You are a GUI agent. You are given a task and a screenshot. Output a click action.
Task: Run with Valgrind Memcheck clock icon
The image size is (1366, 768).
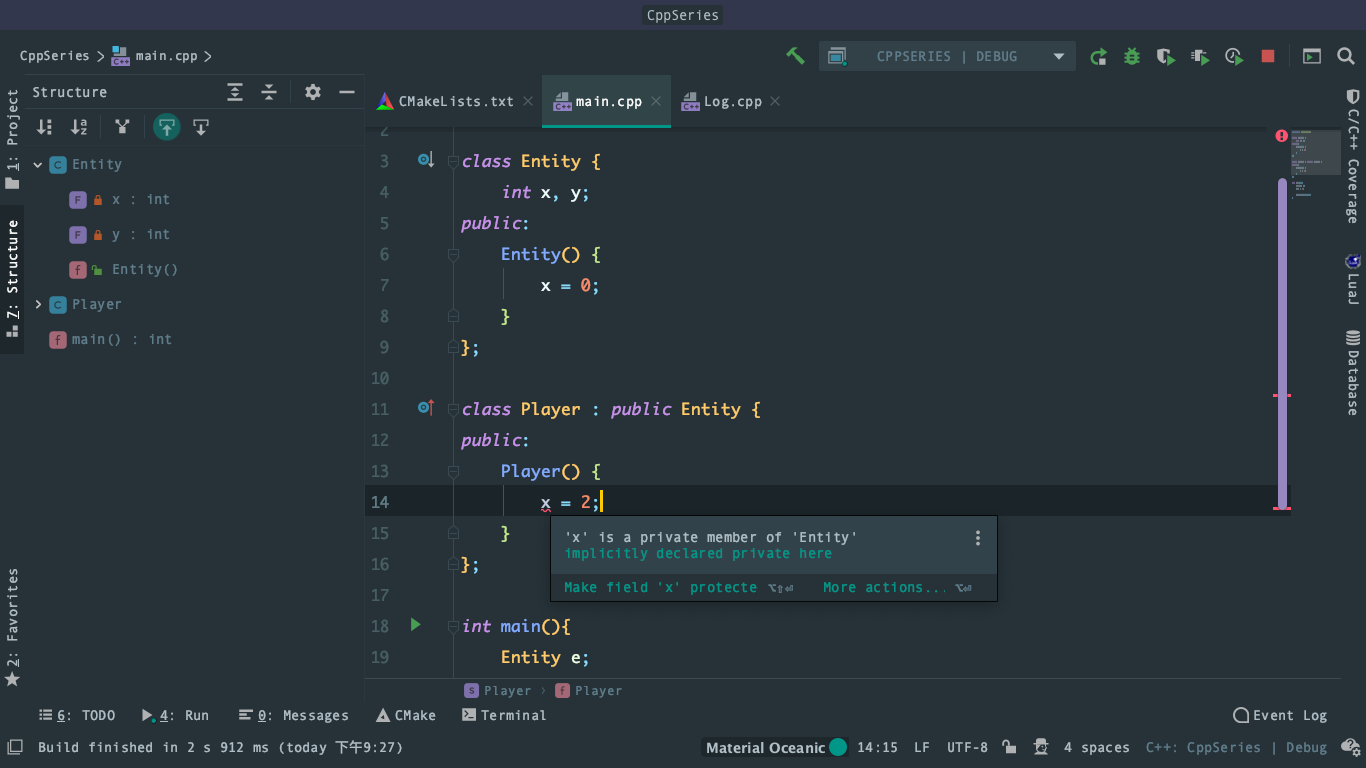[x=1234, y=57]
